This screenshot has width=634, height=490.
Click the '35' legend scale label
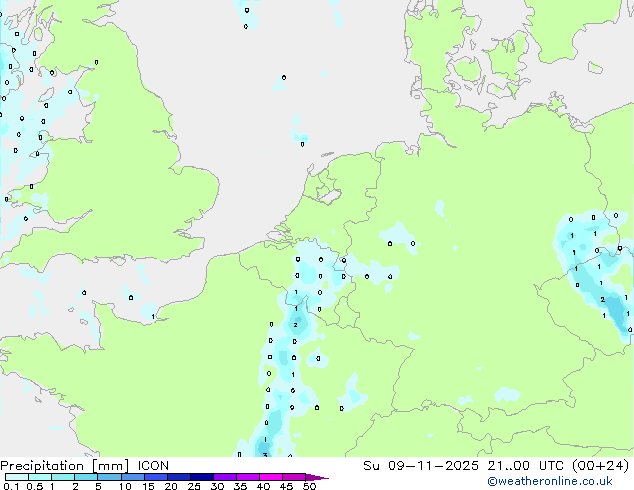[x=240, y=486]
